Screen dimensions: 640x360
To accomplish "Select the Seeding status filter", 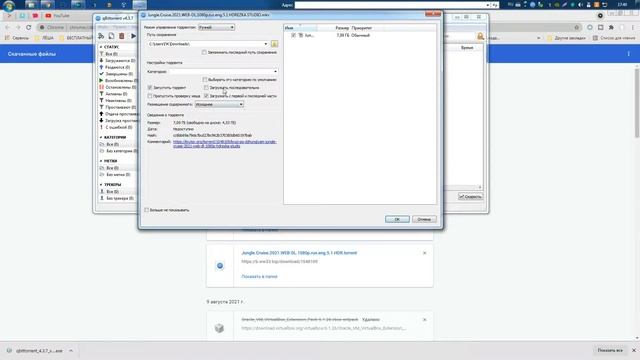I will [115, 67].
